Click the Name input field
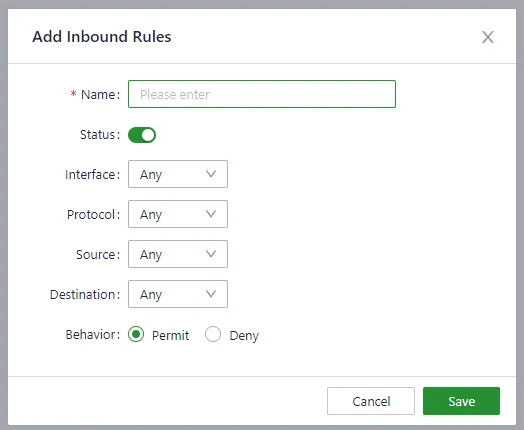The height and width of the screenshot is (430, 524). click(x=262, y=94)
